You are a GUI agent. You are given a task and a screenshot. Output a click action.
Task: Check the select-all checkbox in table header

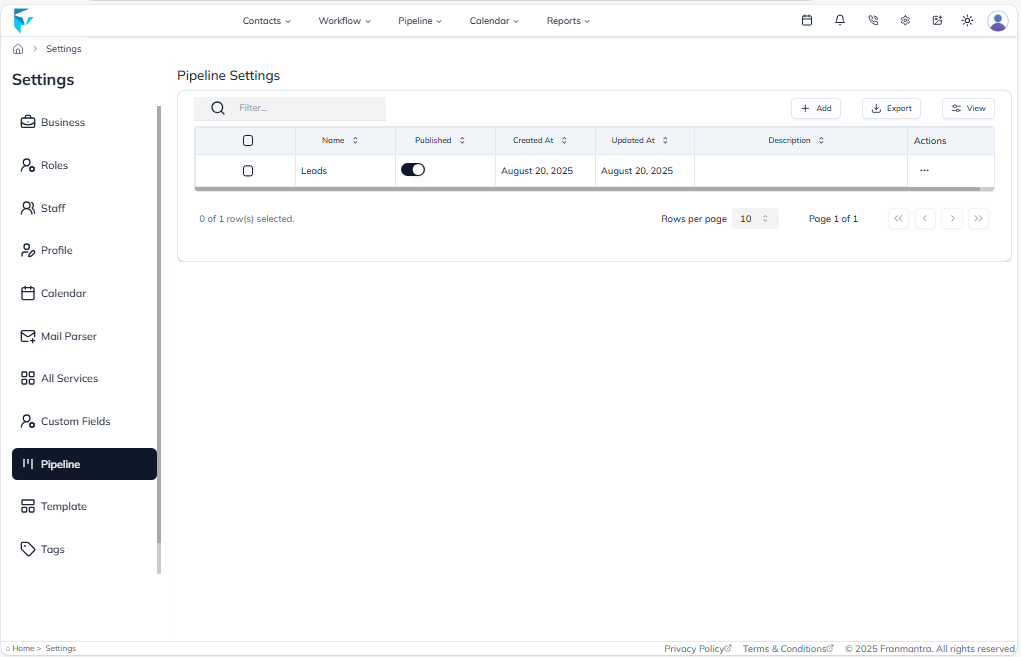tap(247, 140)
